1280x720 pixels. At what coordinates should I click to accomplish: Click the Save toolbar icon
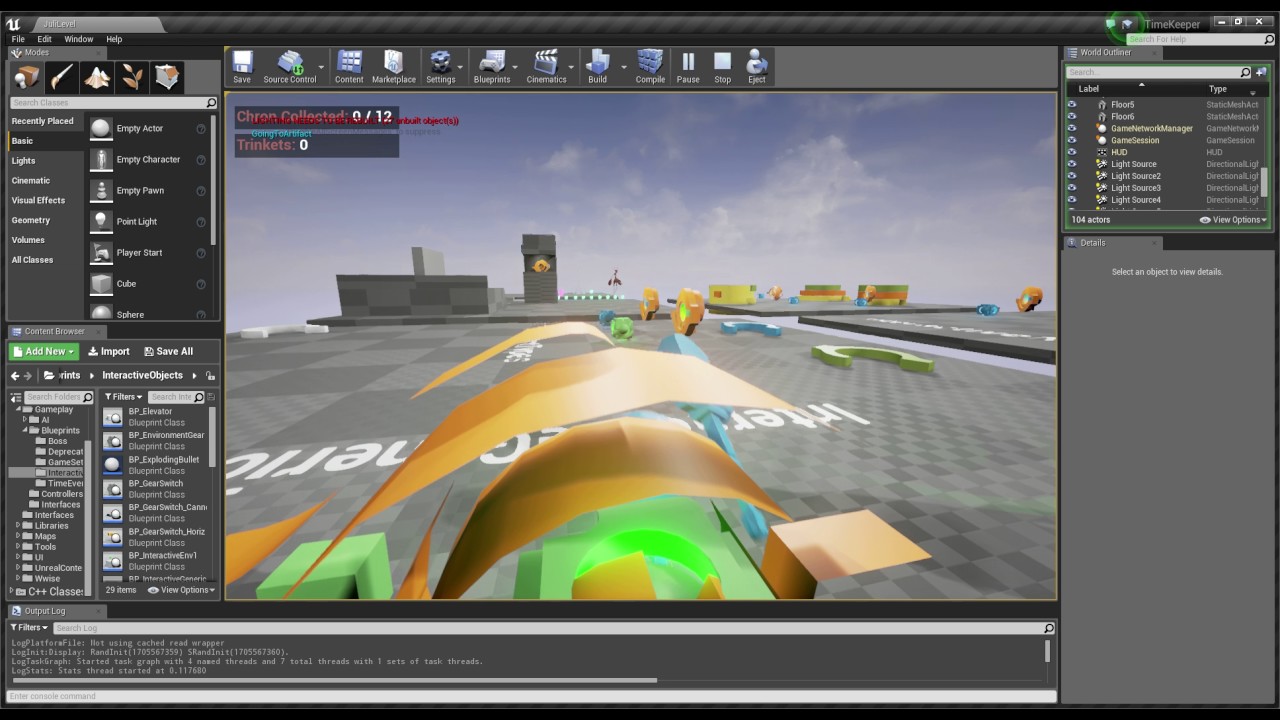click(x=242, y=67)
